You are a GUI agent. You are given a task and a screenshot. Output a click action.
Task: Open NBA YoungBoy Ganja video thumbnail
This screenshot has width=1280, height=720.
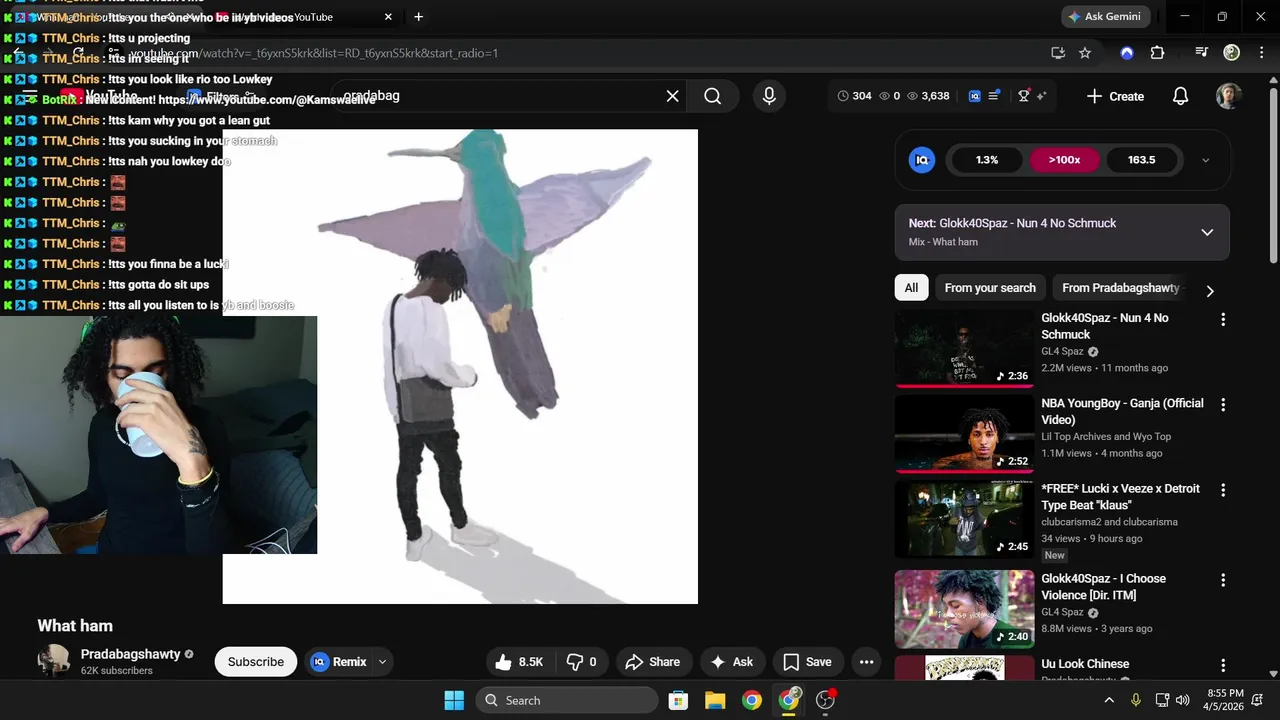(x=964, y=433)
